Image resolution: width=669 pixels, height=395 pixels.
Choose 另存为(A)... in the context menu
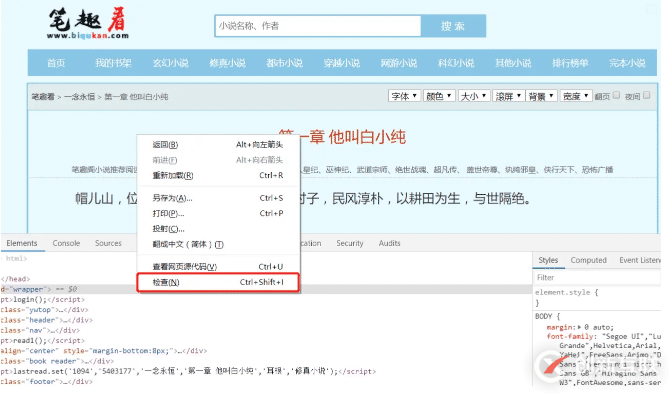(218, 198)
